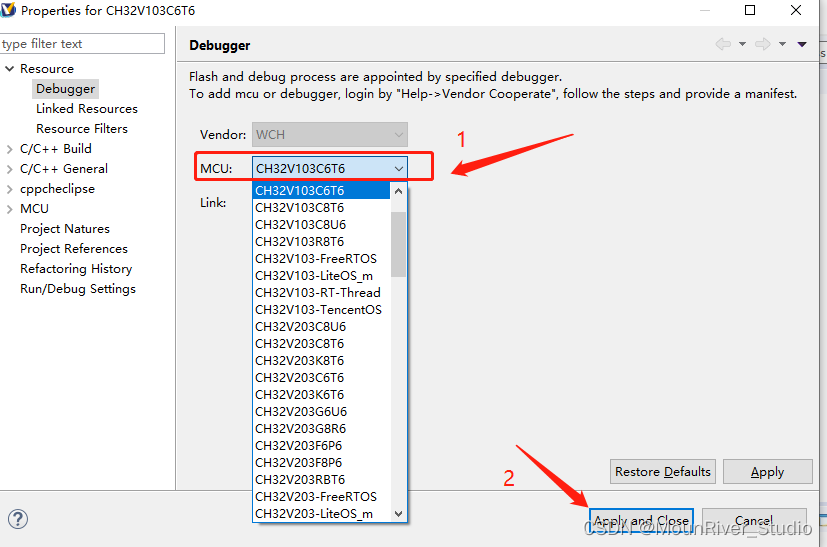Viewport: 827px width, 547px height.
Task: Collapse the Resource tree node
Action: [x=9, y=69]
